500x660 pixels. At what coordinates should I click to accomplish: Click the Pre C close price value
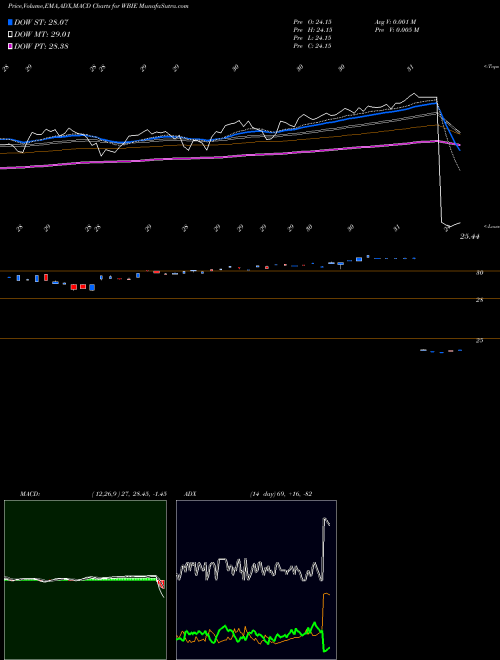[x=313, y=46]
